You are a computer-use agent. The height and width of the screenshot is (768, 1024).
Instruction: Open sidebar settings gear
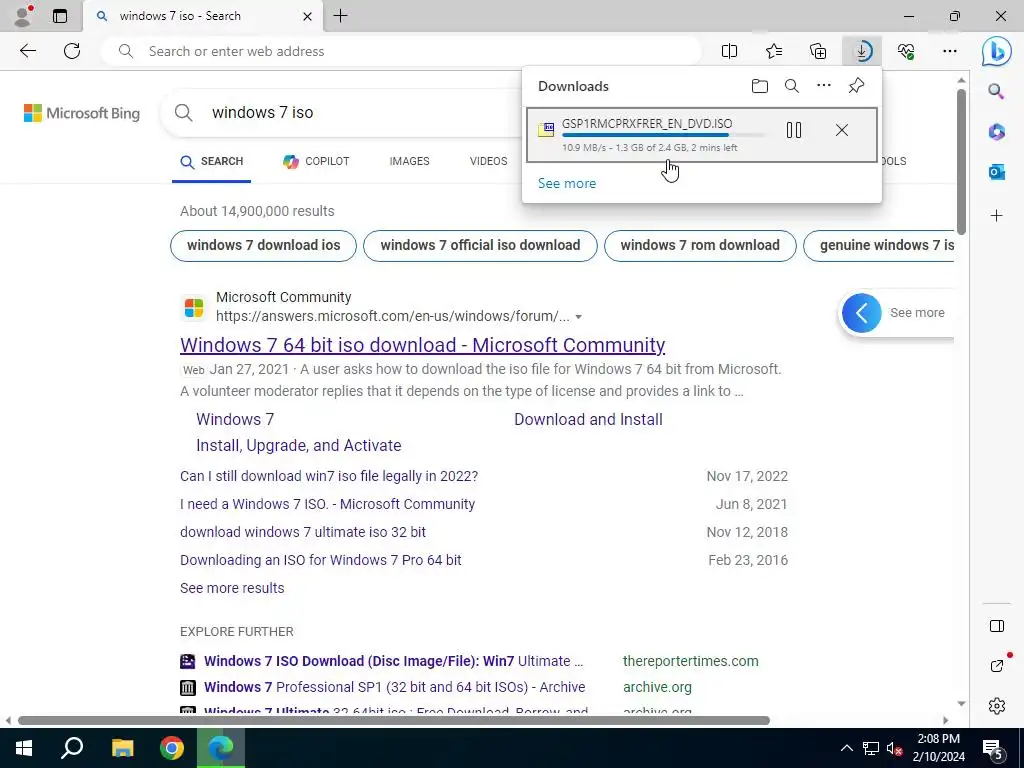tap(997, 706)
